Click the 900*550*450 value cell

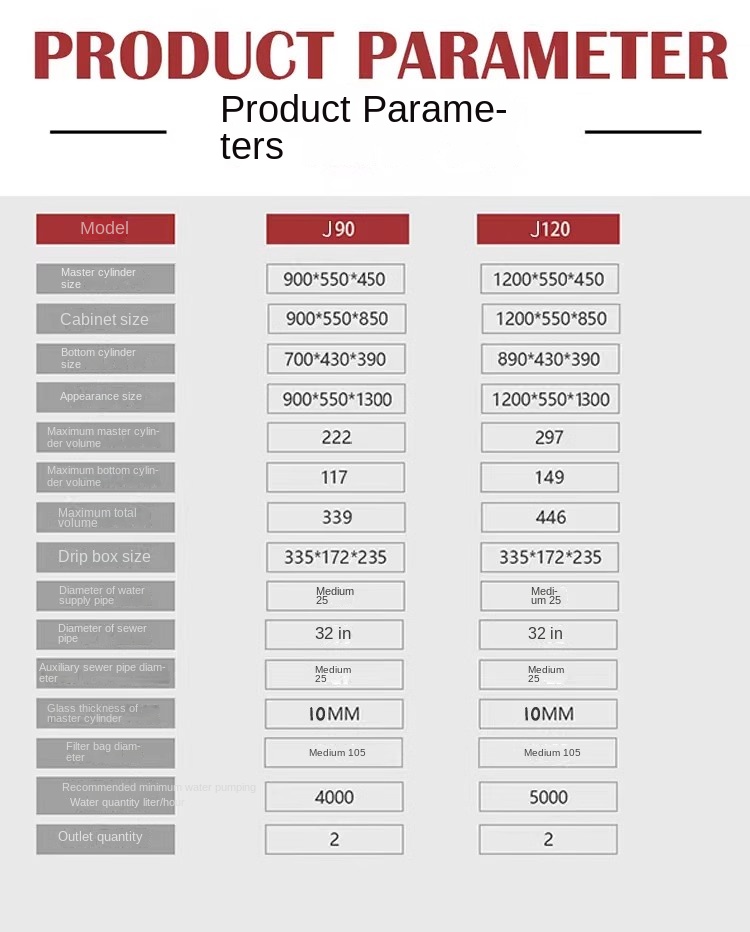[335, 279]
